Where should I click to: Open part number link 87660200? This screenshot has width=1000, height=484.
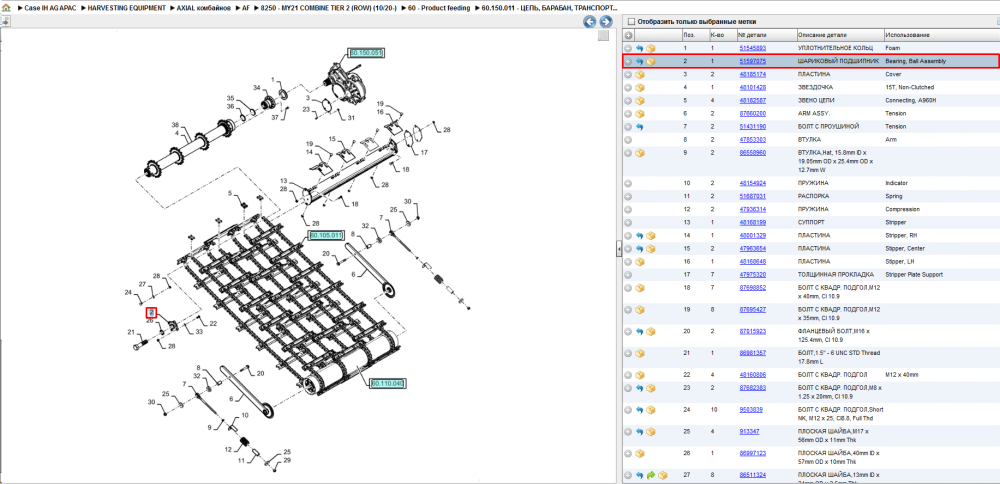tap(753, 114)
